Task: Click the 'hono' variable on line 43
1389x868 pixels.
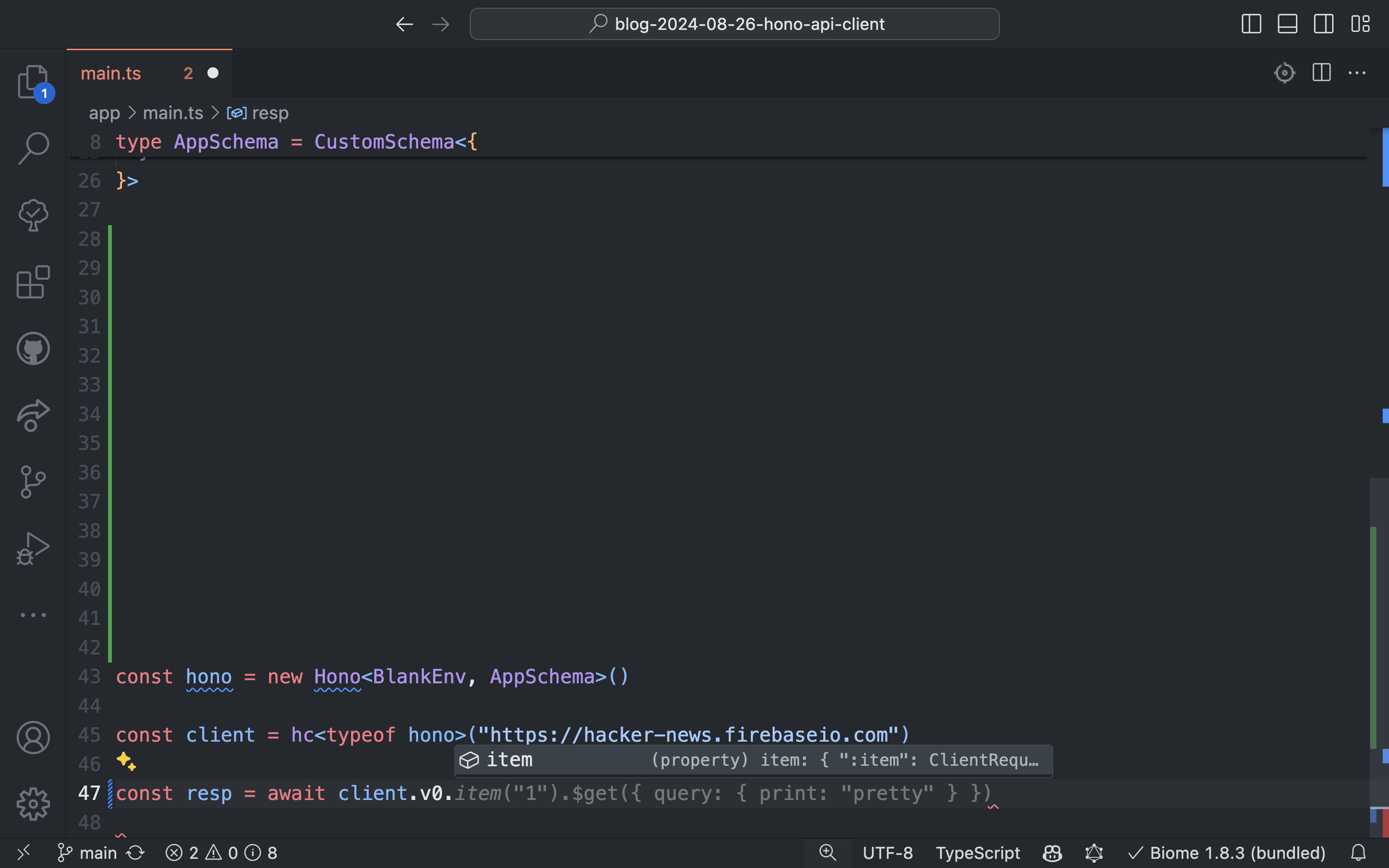Action: (209, 677)
